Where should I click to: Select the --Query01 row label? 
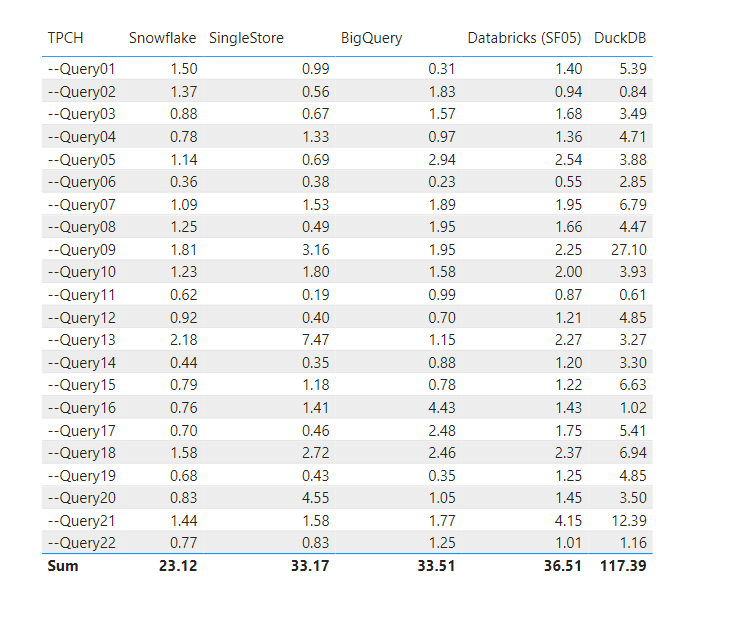(82, 69)
